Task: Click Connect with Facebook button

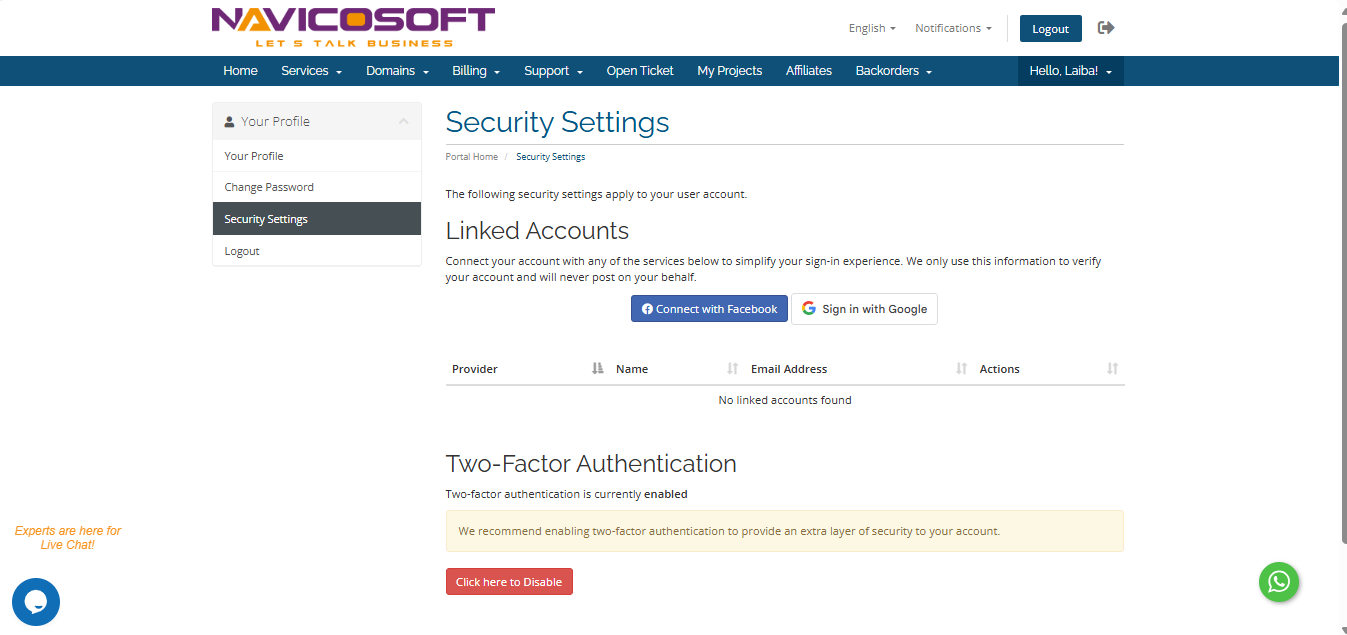Action: (x=709, y=309)
